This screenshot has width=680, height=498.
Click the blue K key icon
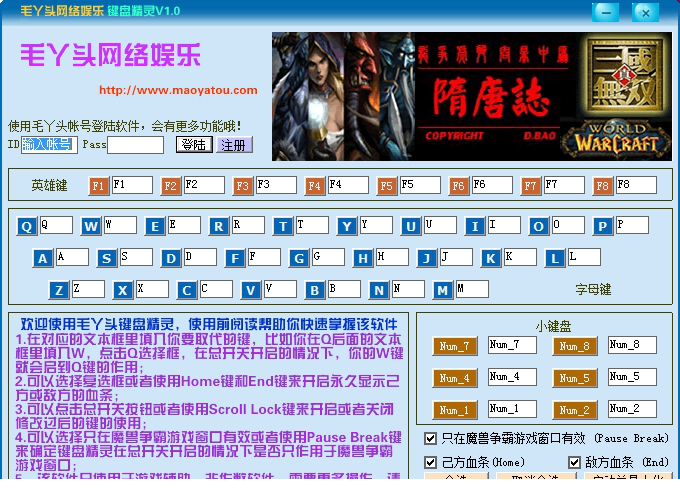tap(491, 259)
